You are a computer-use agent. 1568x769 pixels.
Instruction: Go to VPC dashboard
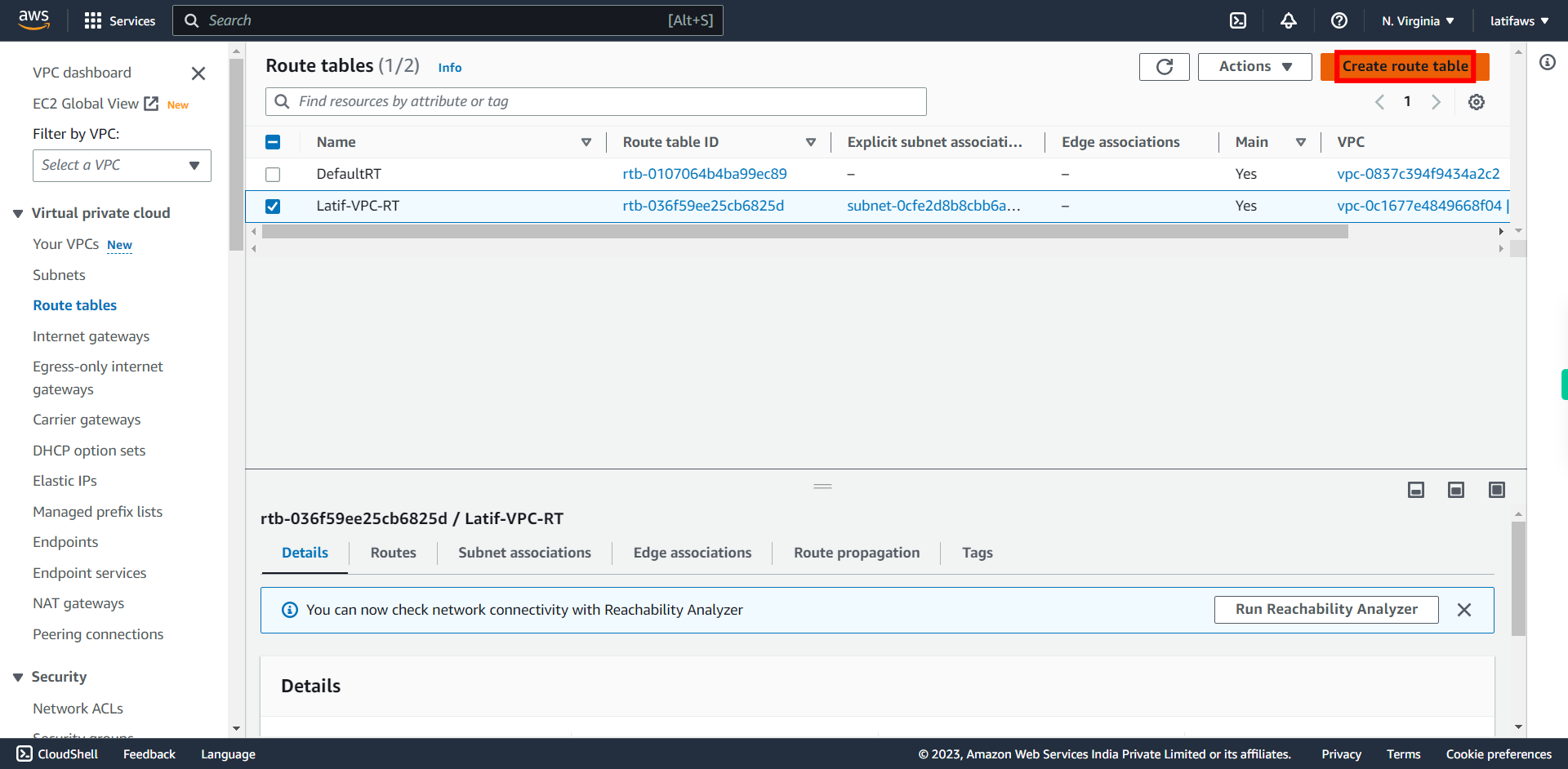[x=82, y=73]
